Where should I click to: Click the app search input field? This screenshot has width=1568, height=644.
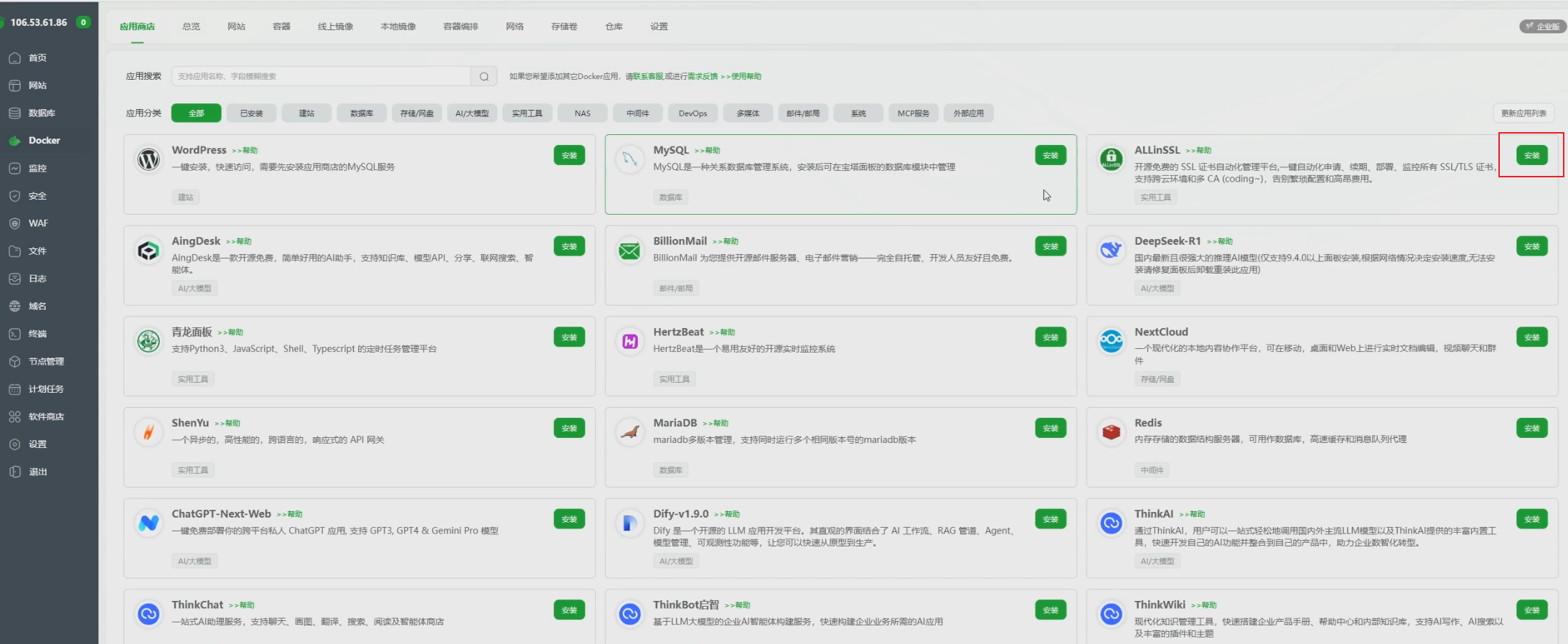(x=321, y=76)
